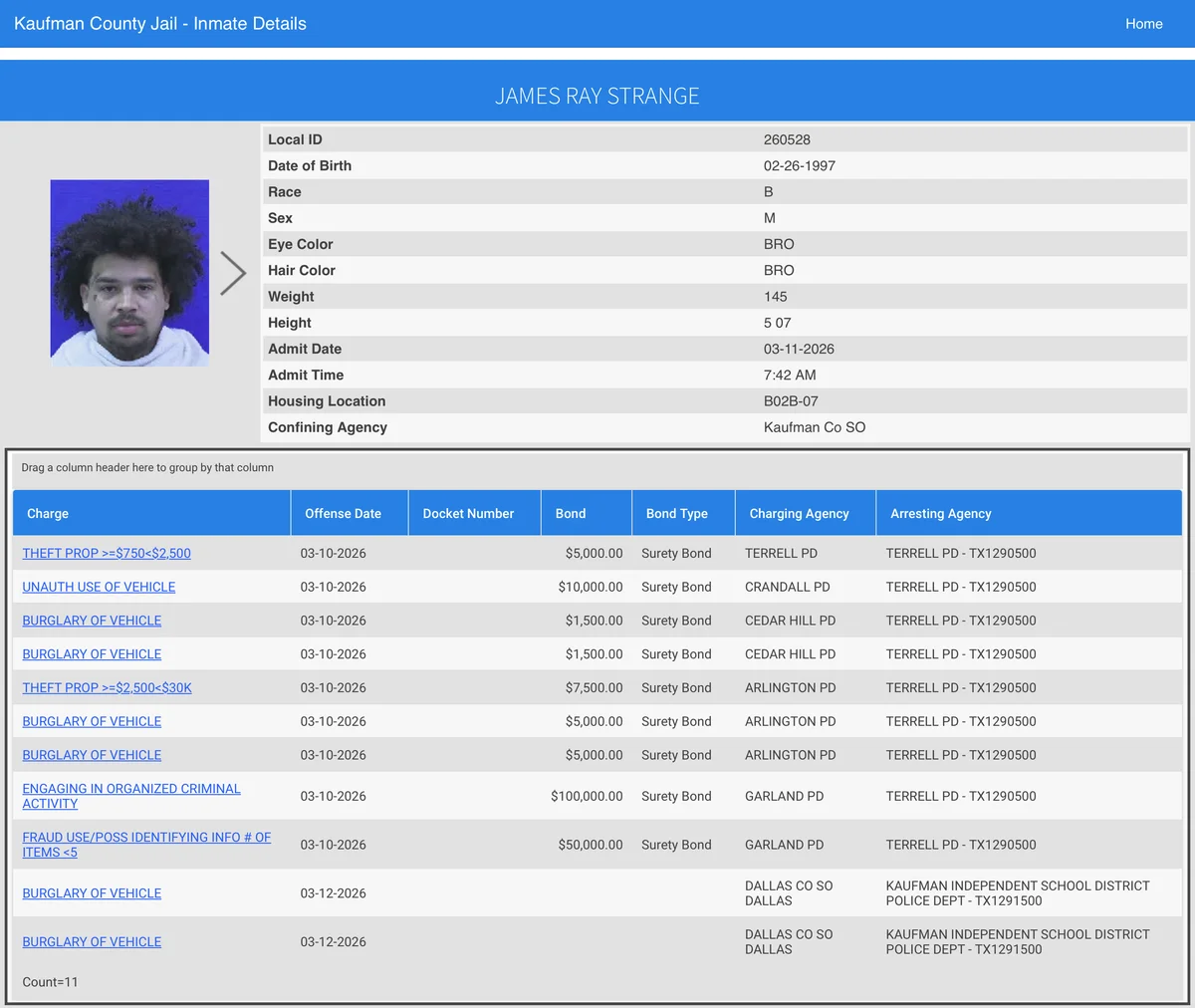Viewport: 1195px width, 1008px height.
Task: Select the CRANDALL PD charging agency cell
Action: tap(787, 588)
